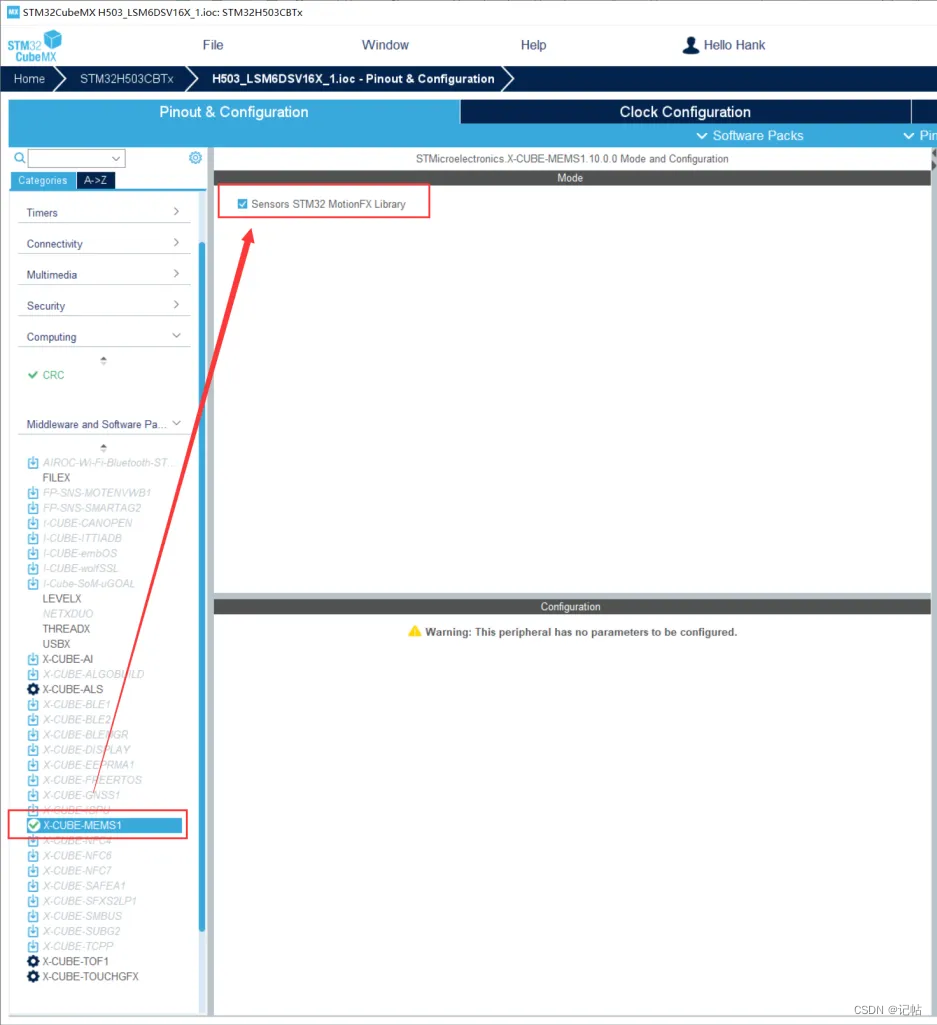Switch to Pinout & Configuration tab
The height and width of the screenshot is (1025, 937).
click(233, 112)
